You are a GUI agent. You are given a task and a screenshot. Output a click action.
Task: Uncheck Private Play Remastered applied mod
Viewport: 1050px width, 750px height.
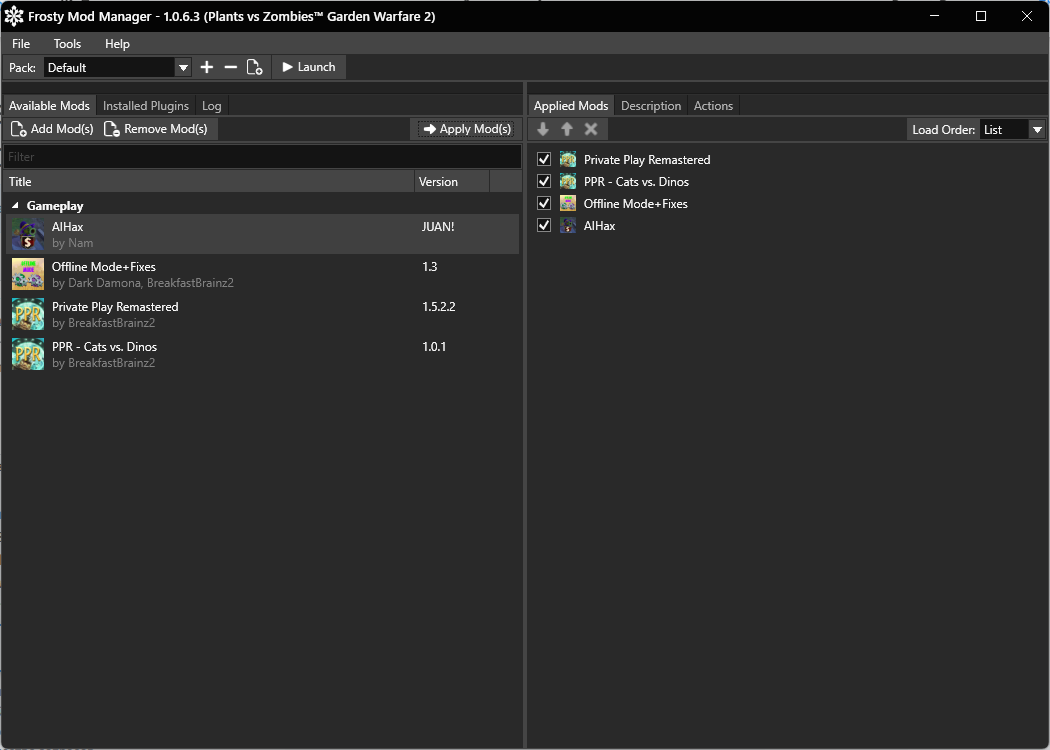pos(544,159)
